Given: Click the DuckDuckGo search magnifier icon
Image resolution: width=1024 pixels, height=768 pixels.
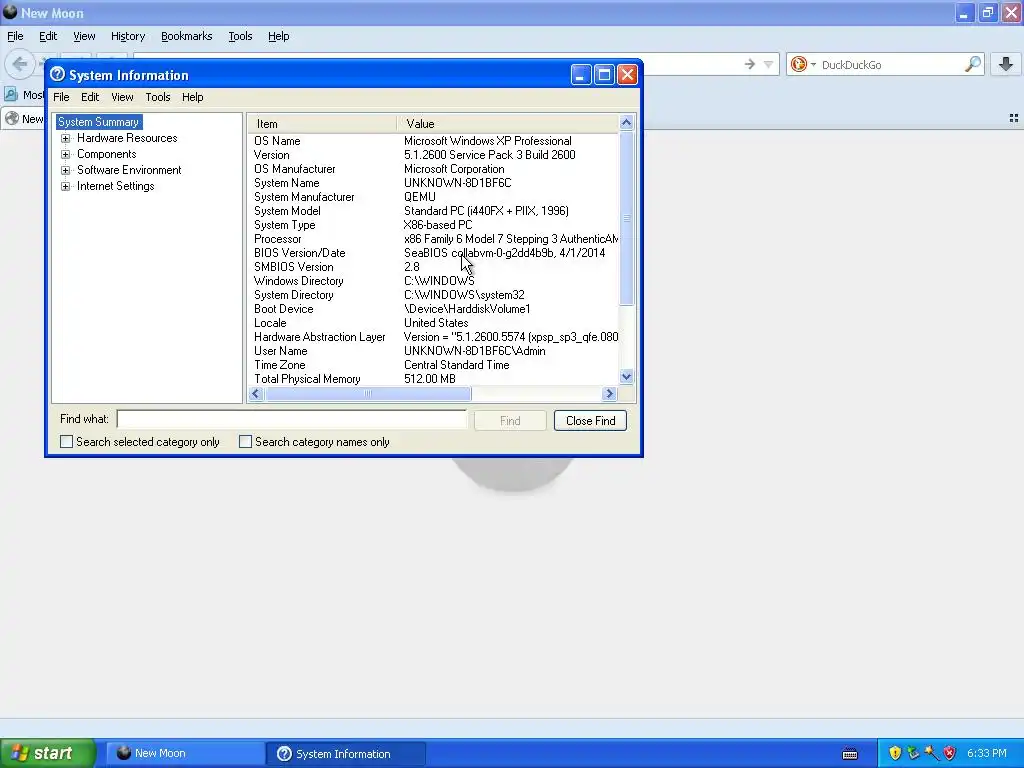Looking at the screenshot, I should point(972,64).
